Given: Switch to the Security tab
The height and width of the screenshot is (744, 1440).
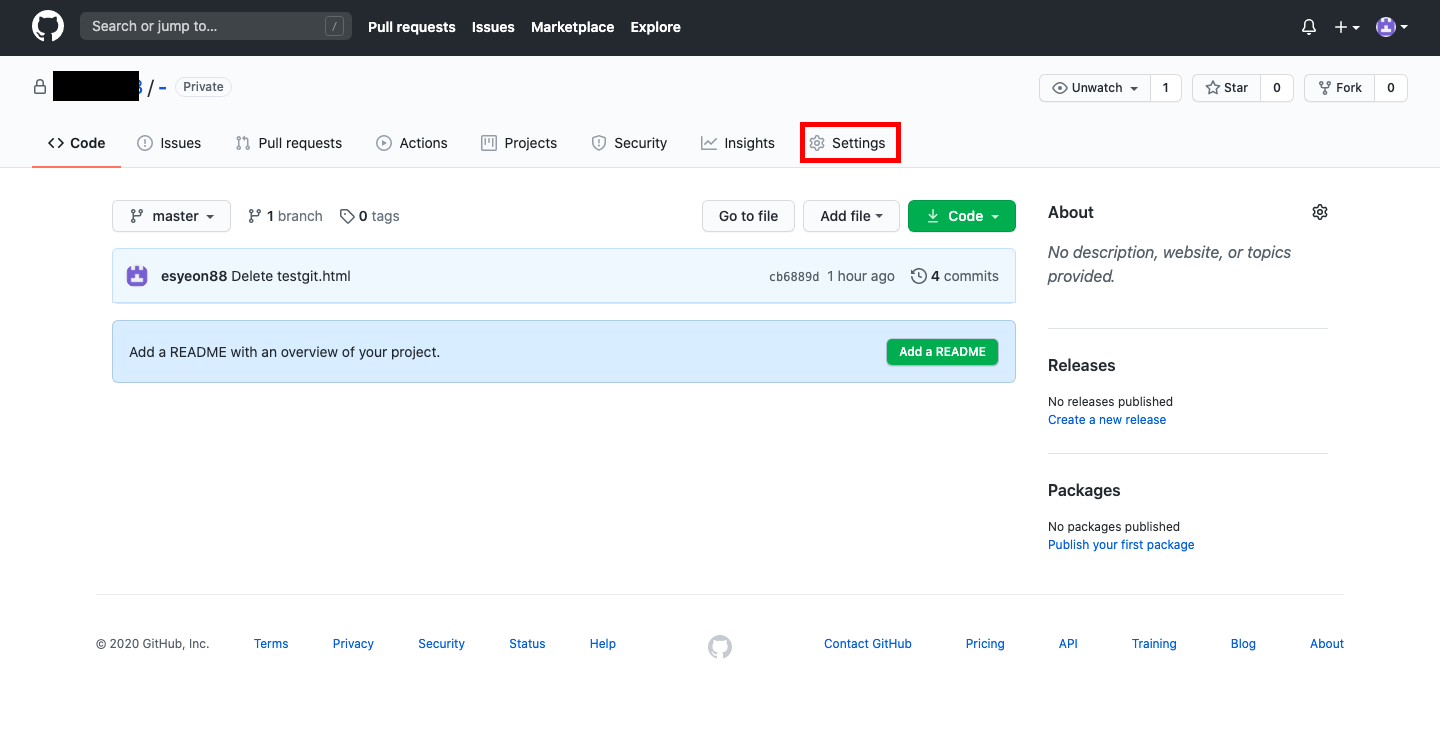Looking at the screenshot, I should click(x=629, y=143).
